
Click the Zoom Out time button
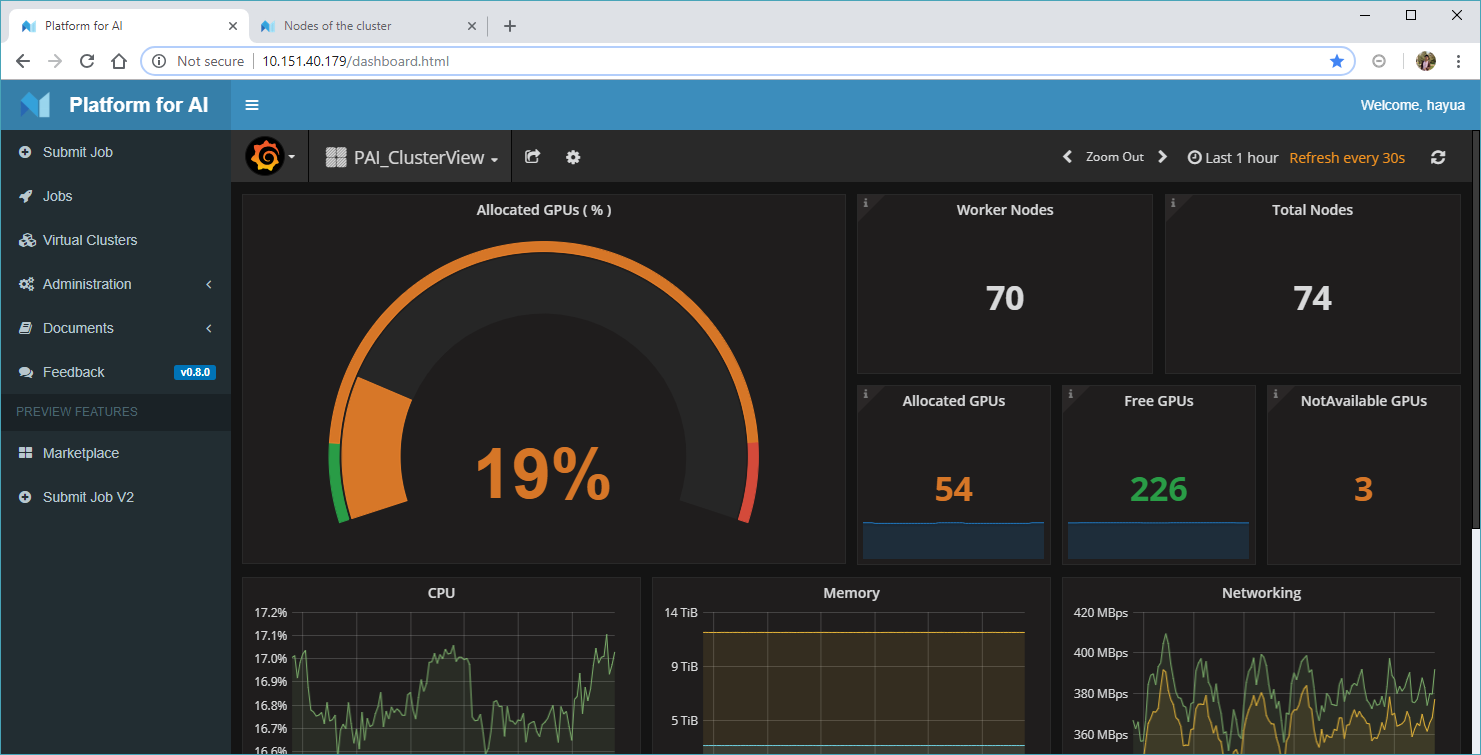pyautogui.click(x=1115, y=157)
